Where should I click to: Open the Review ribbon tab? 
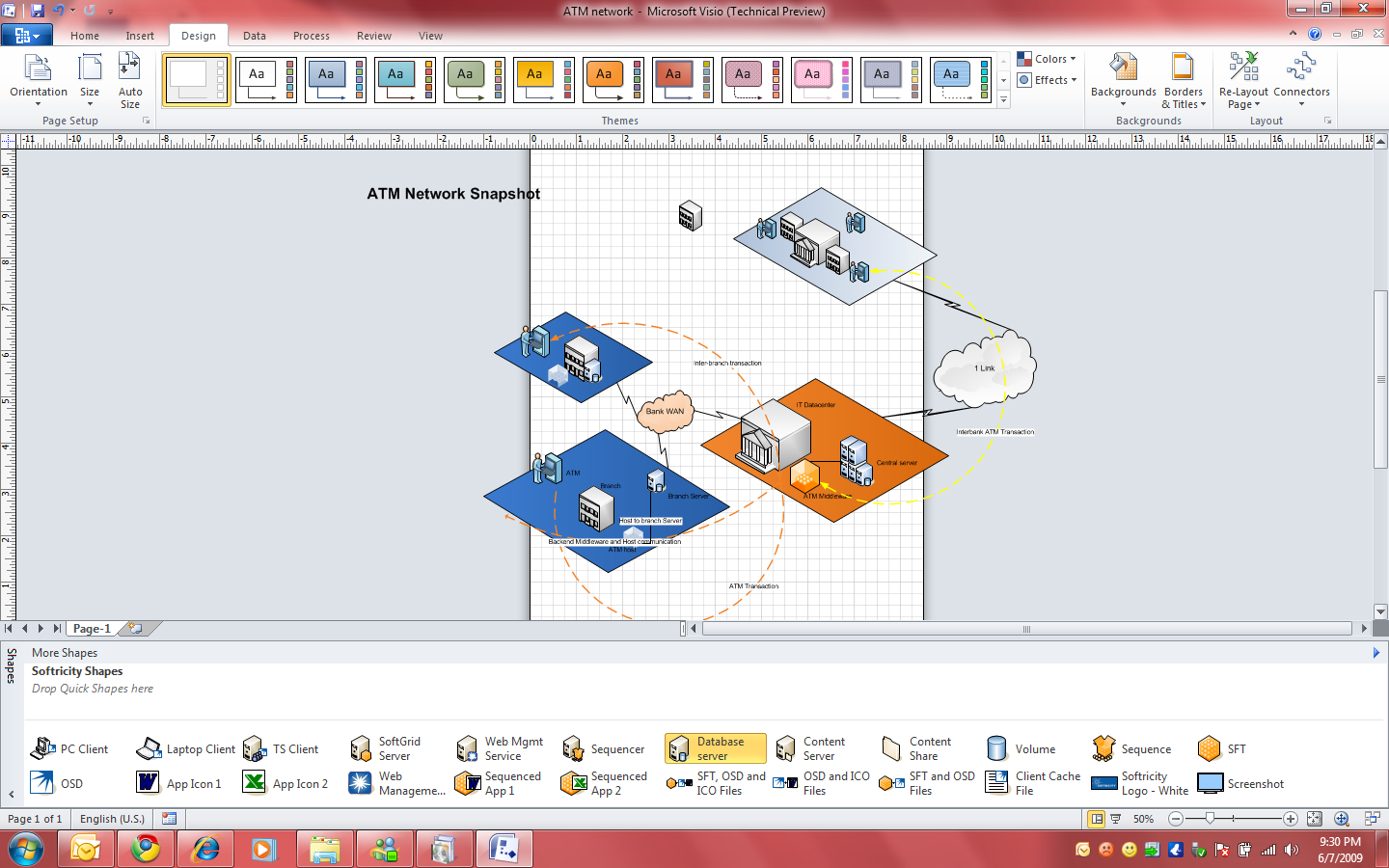(373, 36)
